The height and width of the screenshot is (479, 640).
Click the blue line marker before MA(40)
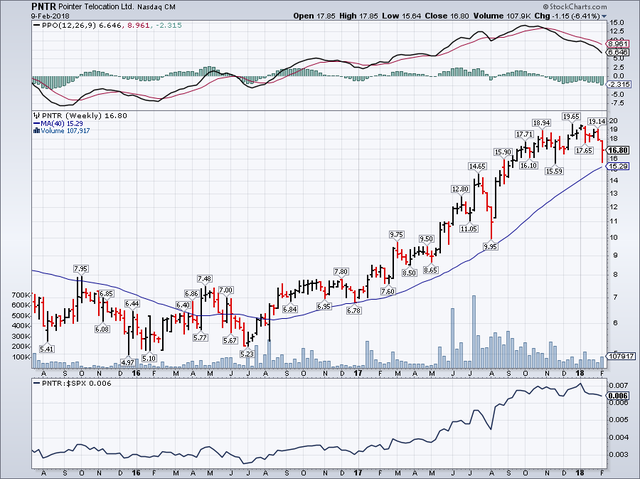36,123
